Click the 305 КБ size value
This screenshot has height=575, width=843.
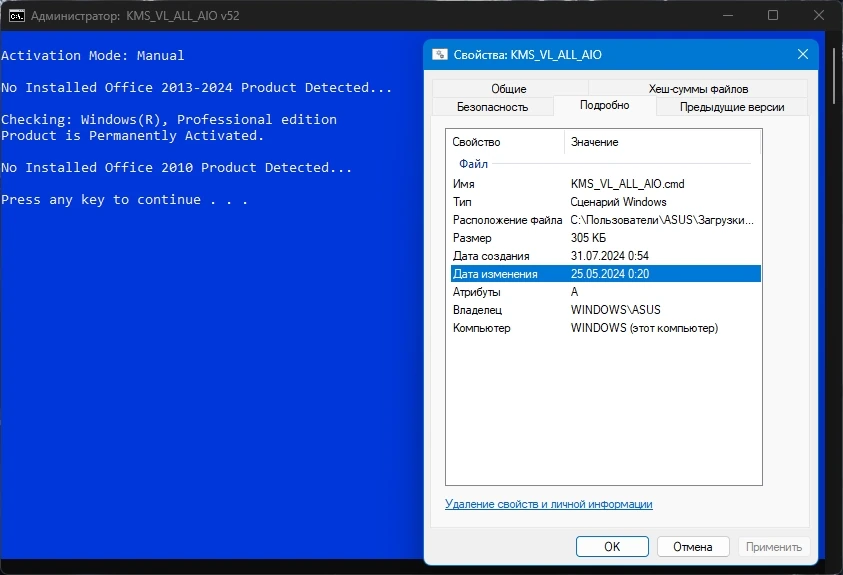pyautogui.click(x=588, y=238)
